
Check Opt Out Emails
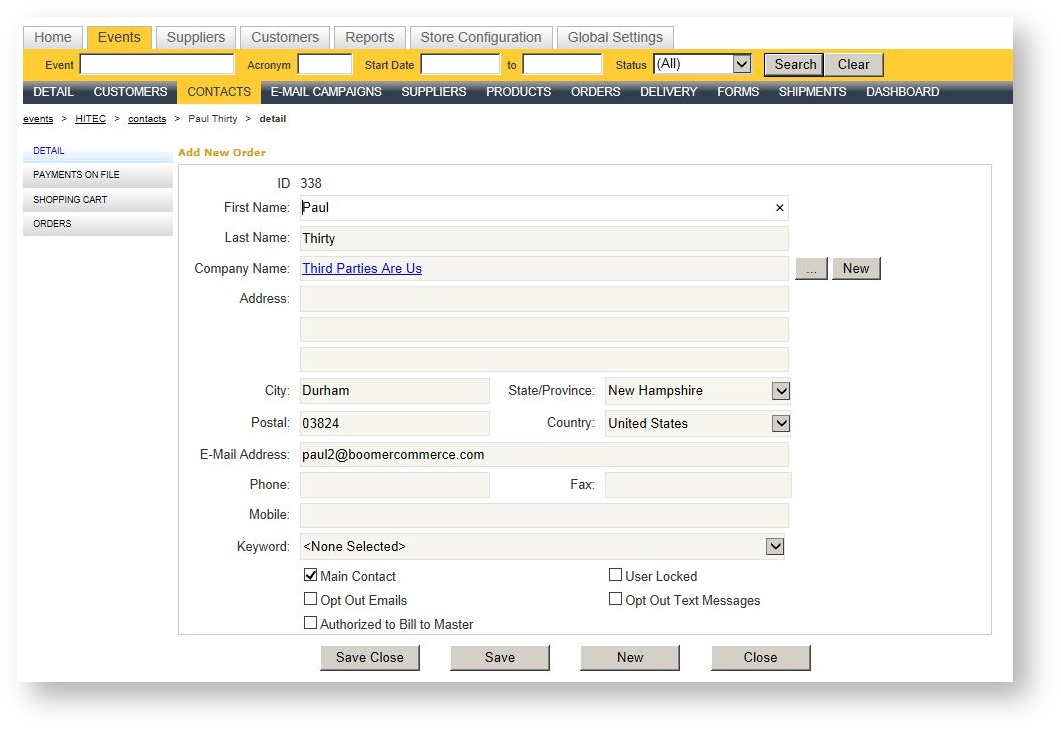(311, 598)
